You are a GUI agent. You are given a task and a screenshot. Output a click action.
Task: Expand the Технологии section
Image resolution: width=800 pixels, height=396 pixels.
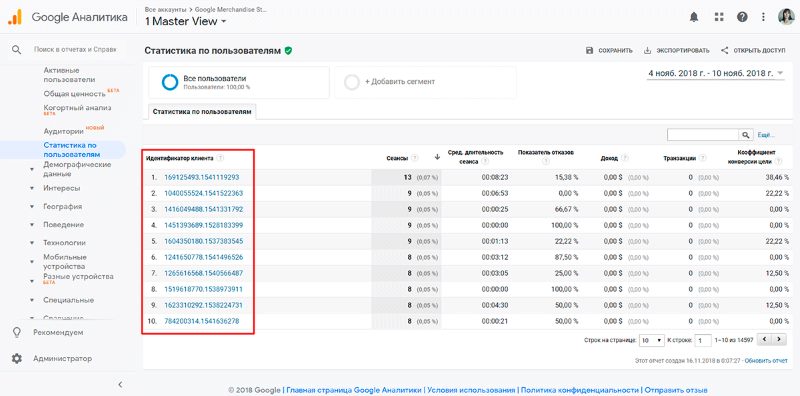32,243
